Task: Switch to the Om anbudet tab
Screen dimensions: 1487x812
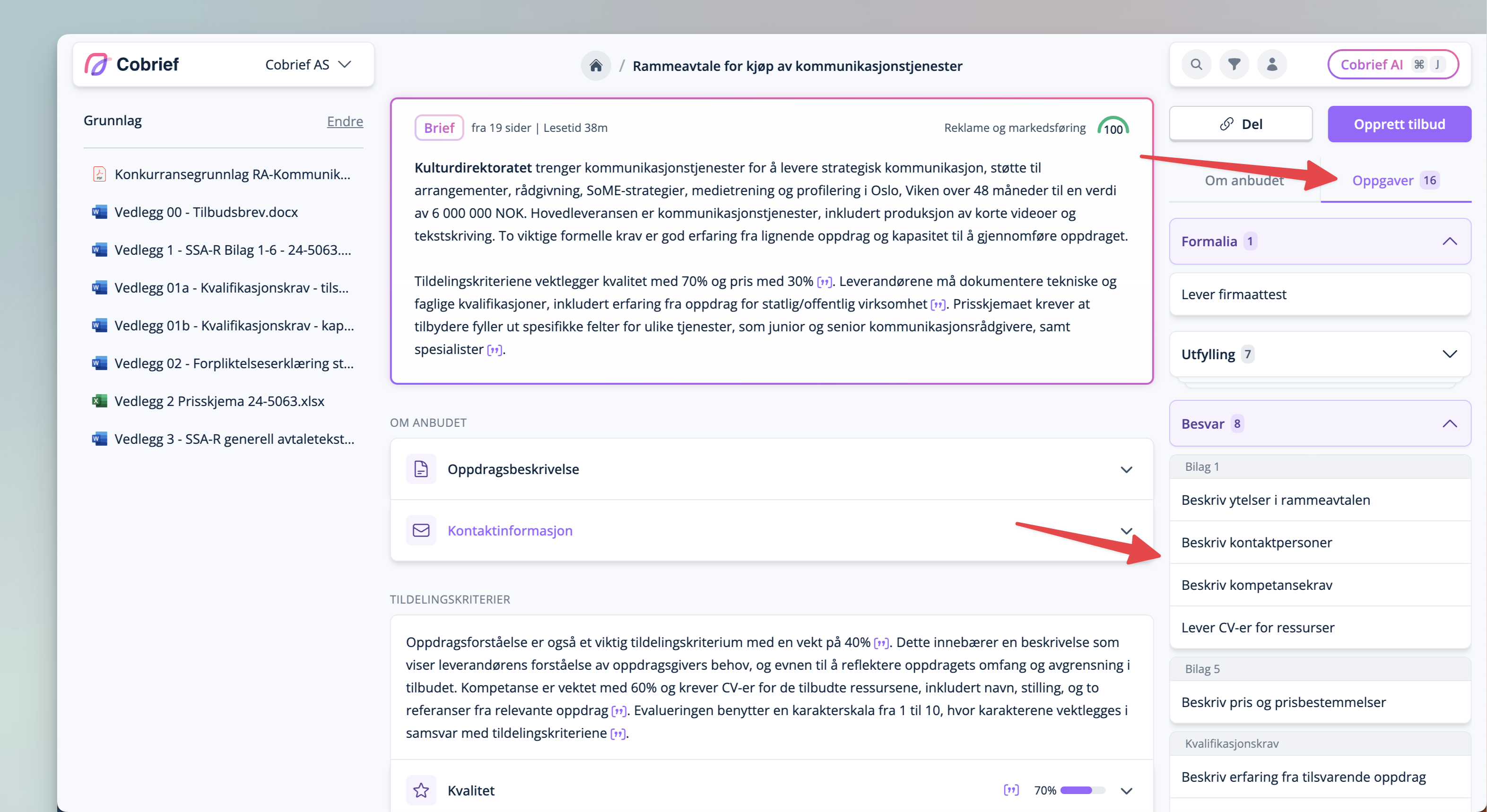Action: coord(1244,181)
